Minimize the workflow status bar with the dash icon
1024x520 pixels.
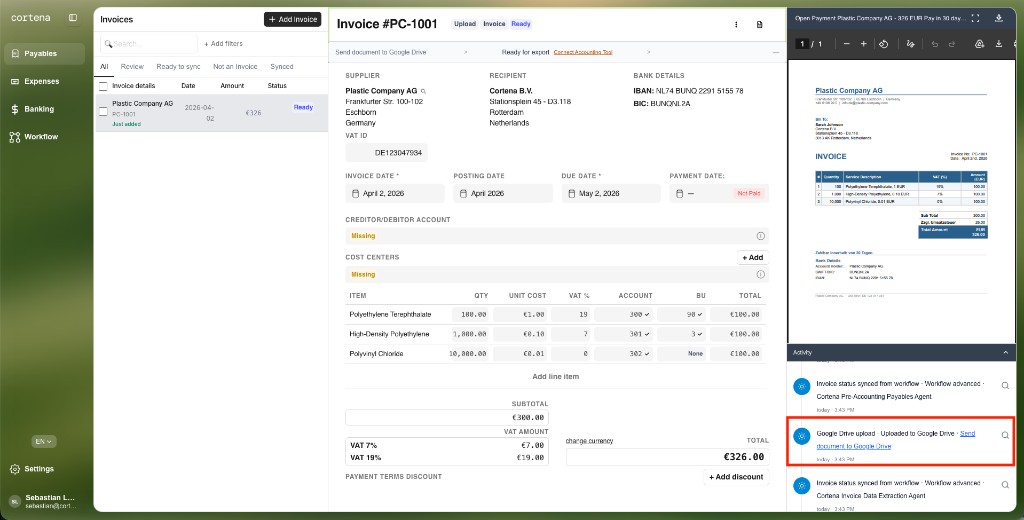(776, 52)
